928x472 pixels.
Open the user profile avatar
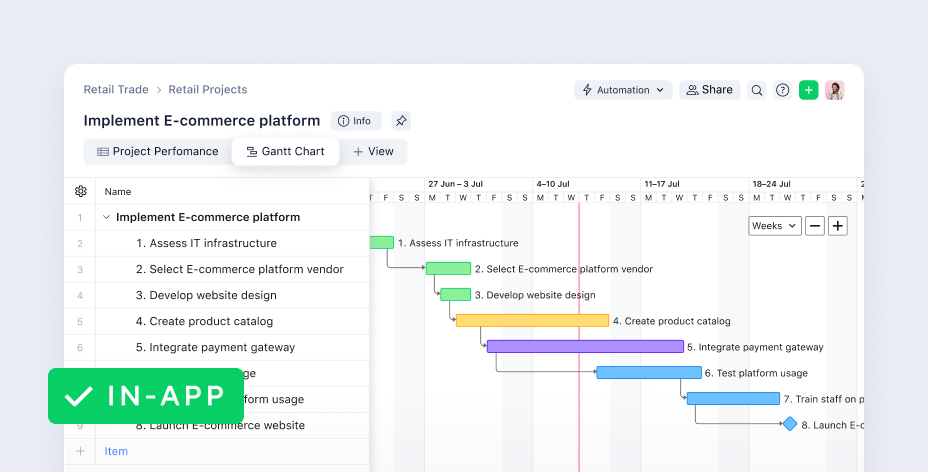[835, 90]
